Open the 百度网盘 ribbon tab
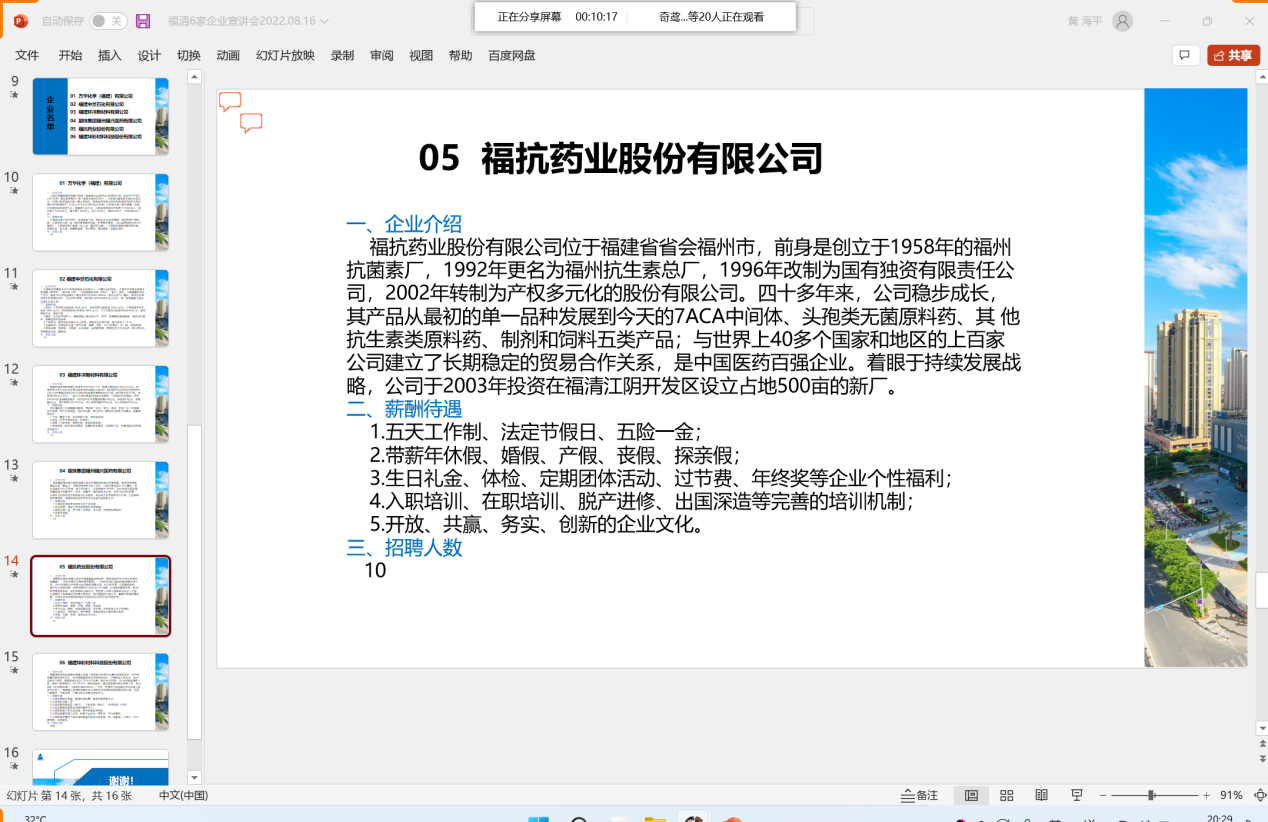Image resolution: width=1268 pixels, height=822 pixels. coord(511,56)
